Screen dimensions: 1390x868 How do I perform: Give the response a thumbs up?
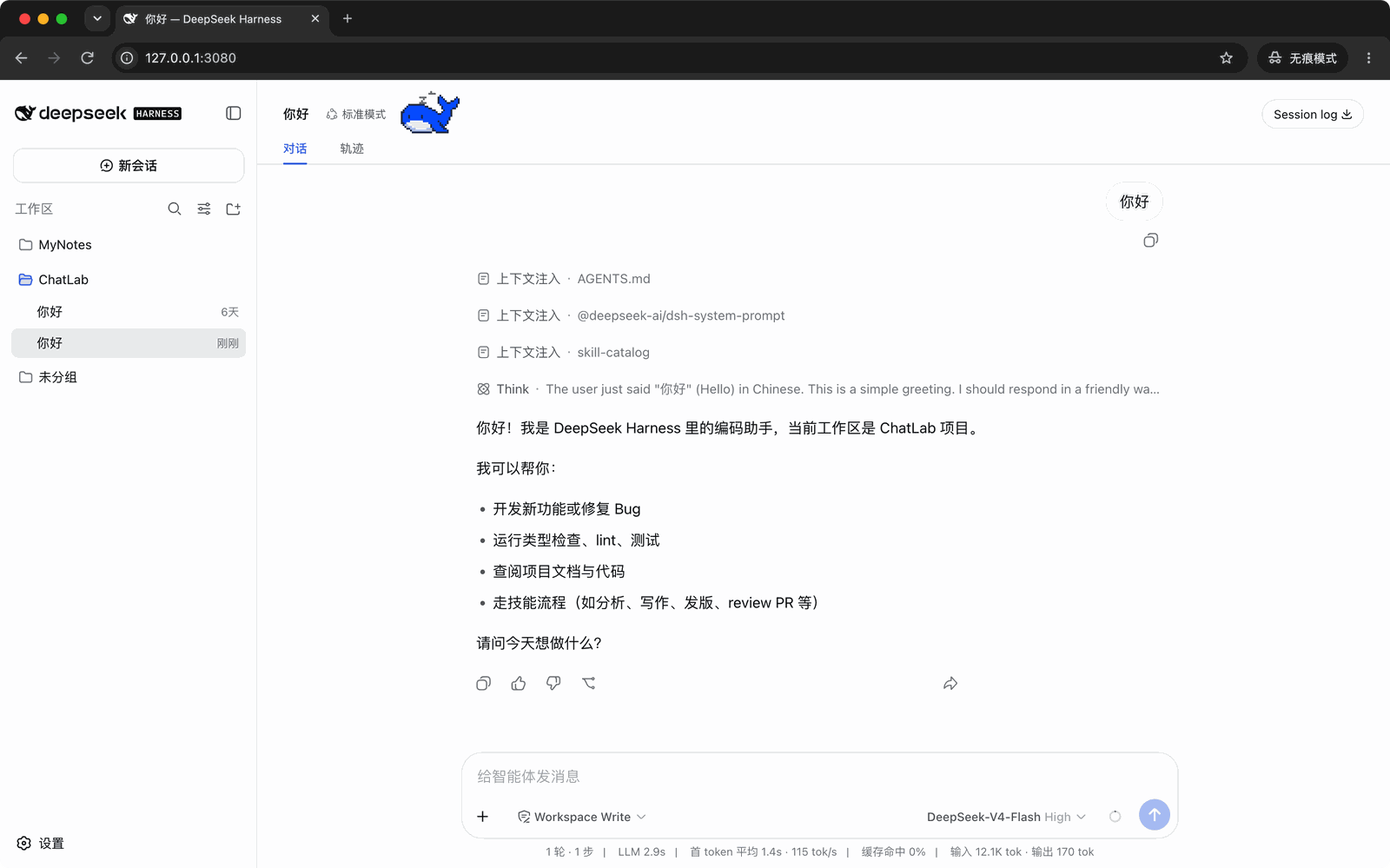tap(519, 684)
